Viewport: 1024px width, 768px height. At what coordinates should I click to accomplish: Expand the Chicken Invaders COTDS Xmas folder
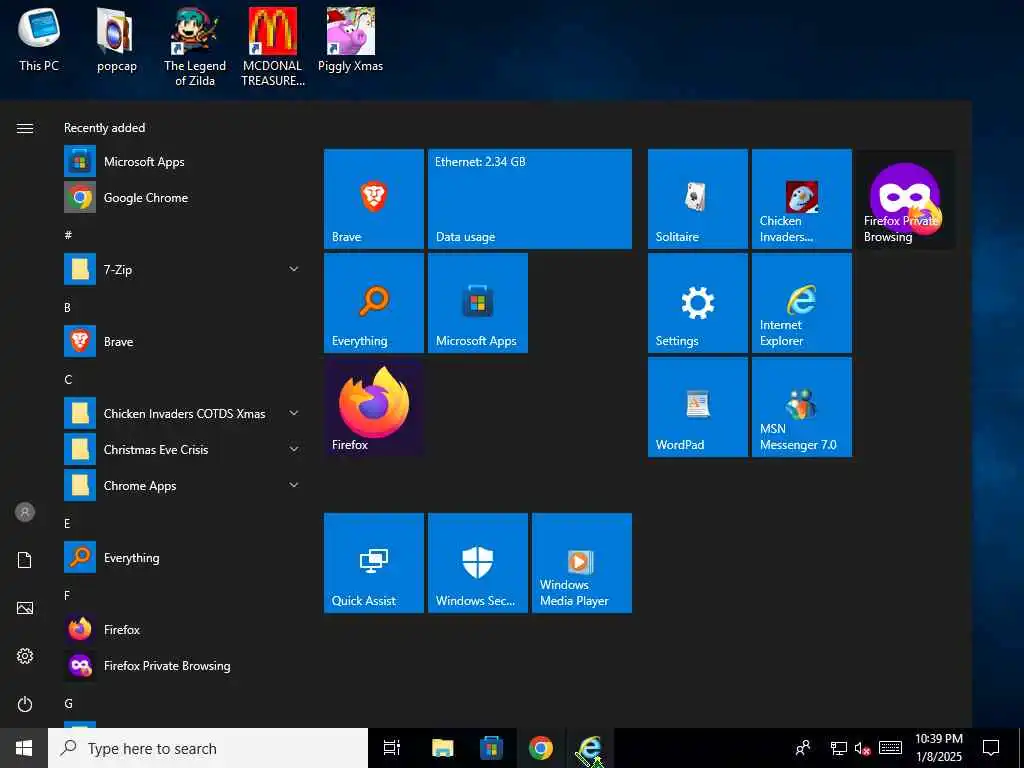(x=183, y=413)
